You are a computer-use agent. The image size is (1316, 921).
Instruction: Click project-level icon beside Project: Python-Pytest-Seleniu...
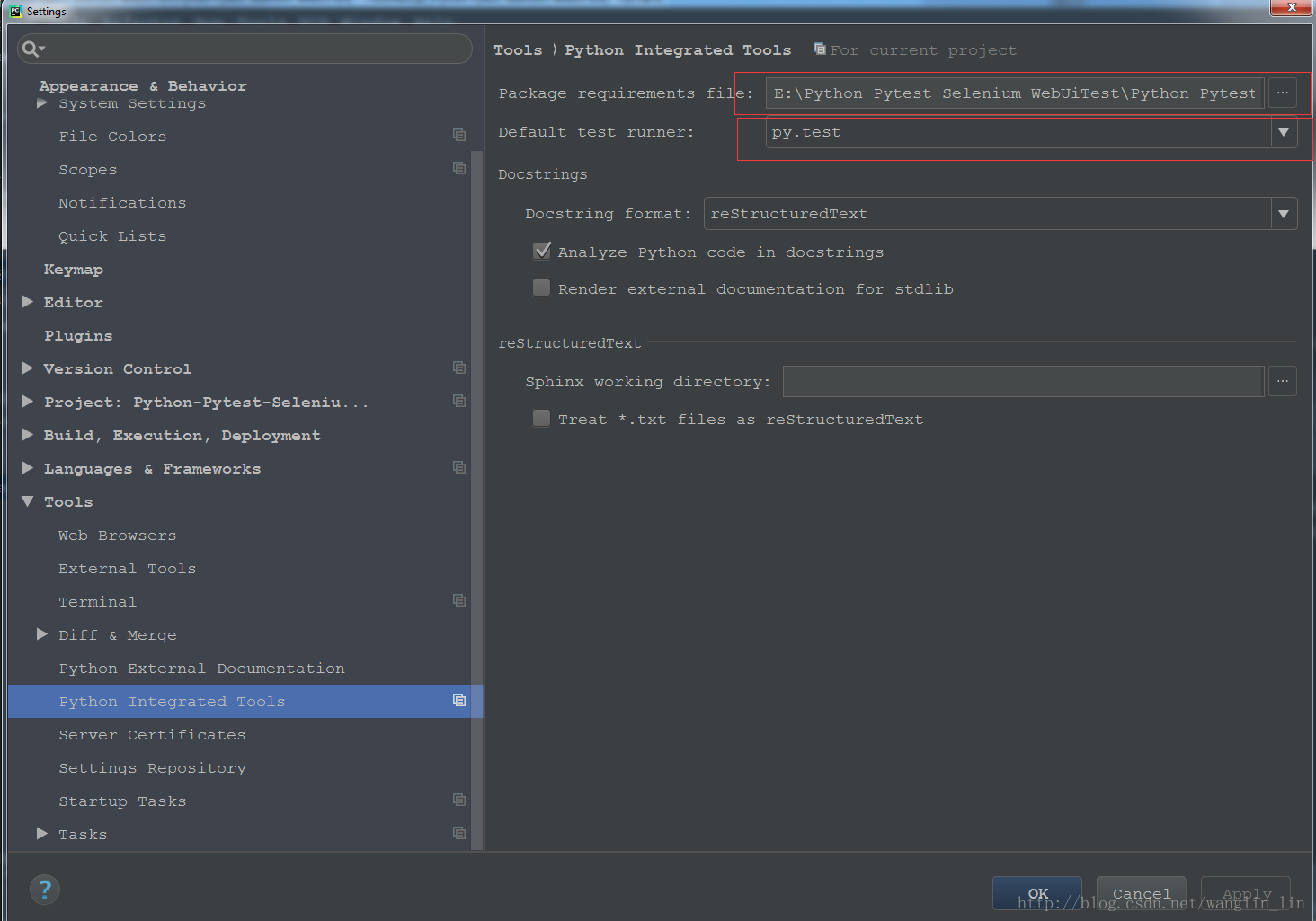[x=459, y=401]
